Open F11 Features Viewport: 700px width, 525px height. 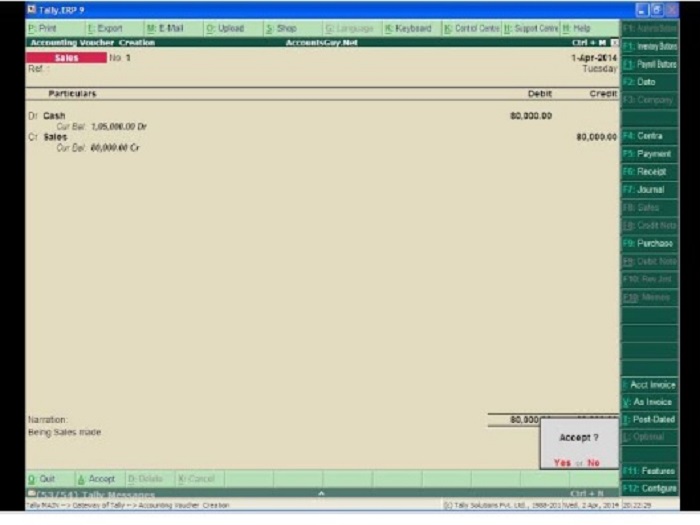[650, 471]
